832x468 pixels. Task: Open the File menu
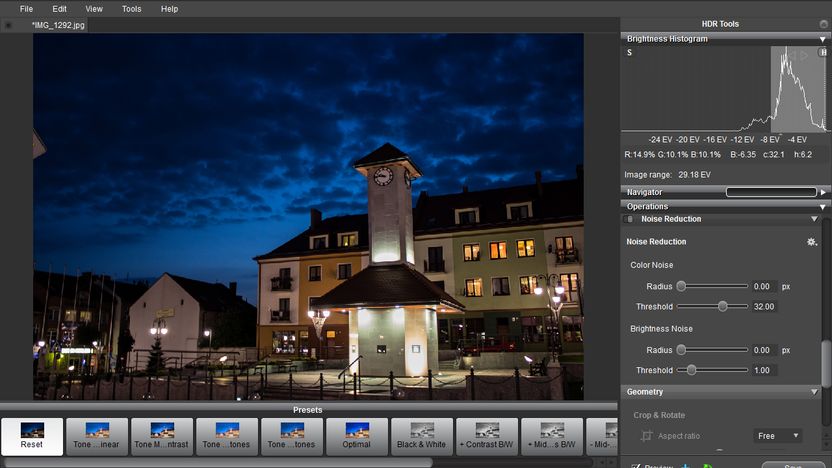click(26, 9)
